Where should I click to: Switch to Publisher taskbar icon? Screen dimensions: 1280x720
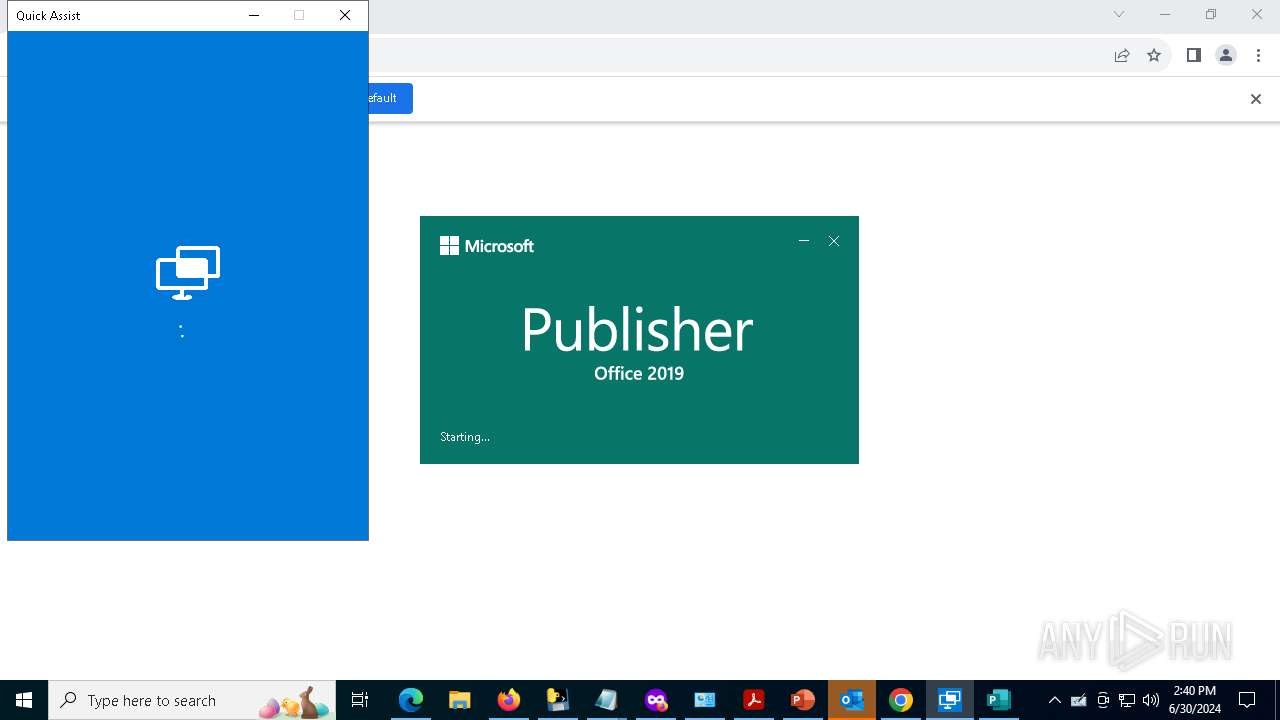click(999, 700)
